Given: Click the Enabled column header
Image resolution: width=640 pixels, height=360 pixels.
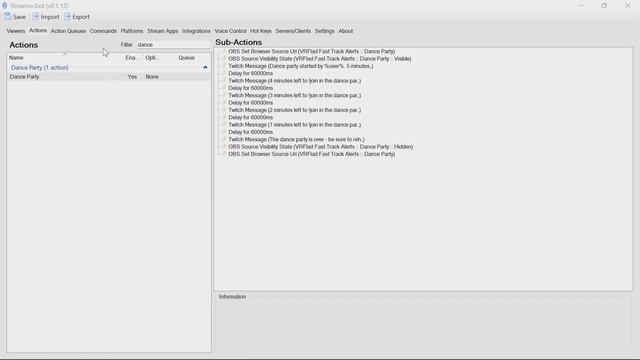Looking at the screenshot, I should click(131, 58).
